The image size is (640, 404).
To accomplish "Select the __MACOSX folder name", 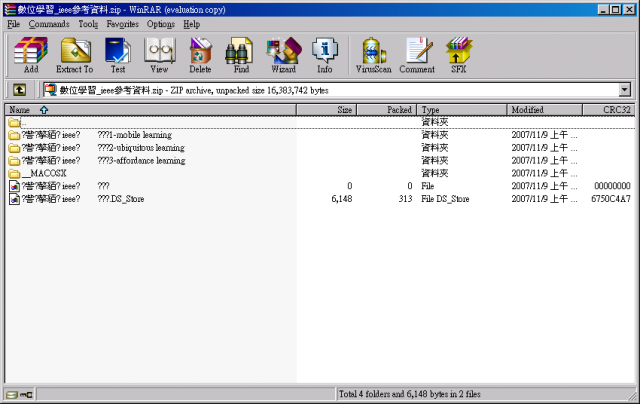I will point(44,173).
